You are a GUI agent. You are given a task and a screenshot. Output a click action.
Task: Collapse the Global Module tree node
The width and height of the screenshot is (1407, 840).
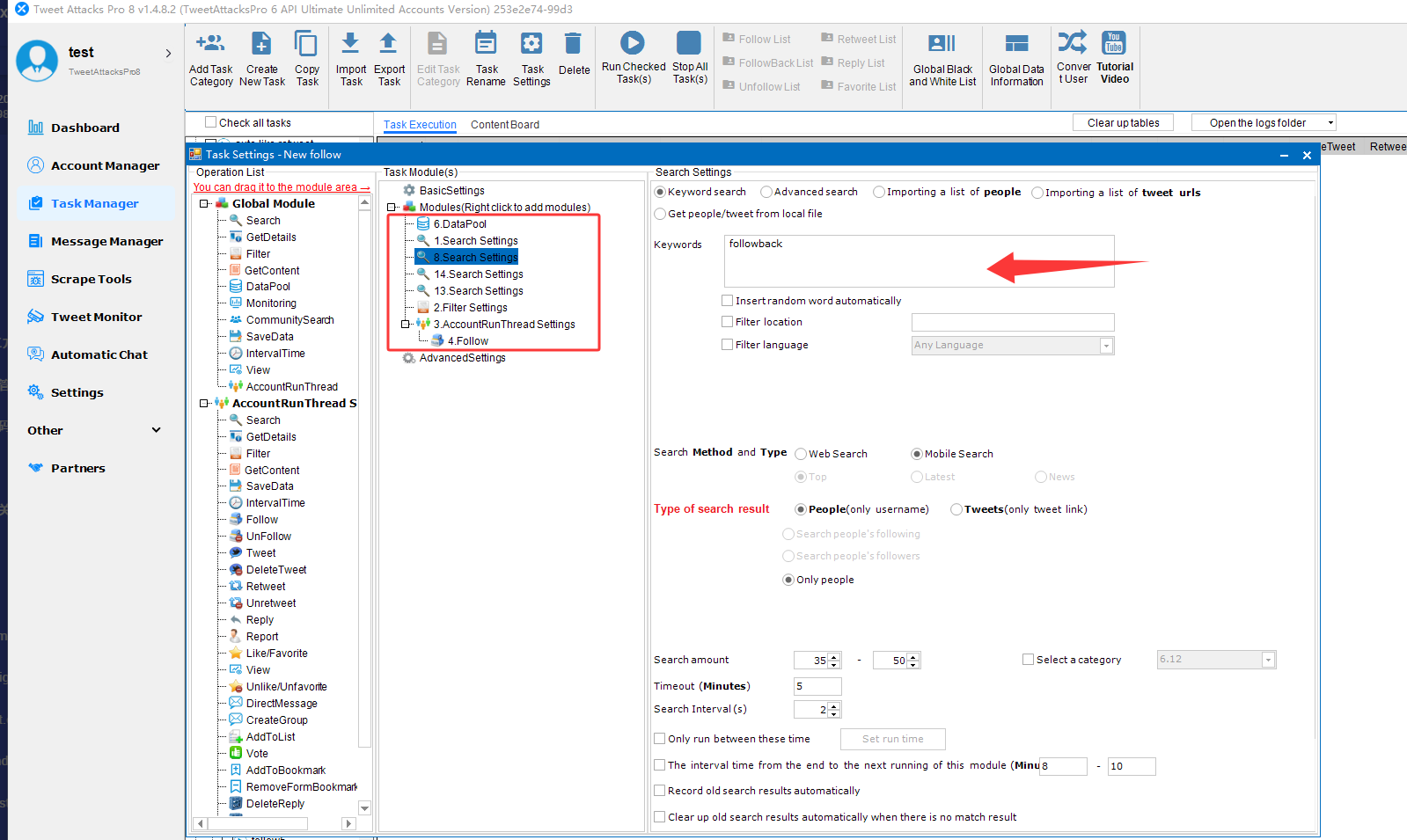click(x=204, y=204)
